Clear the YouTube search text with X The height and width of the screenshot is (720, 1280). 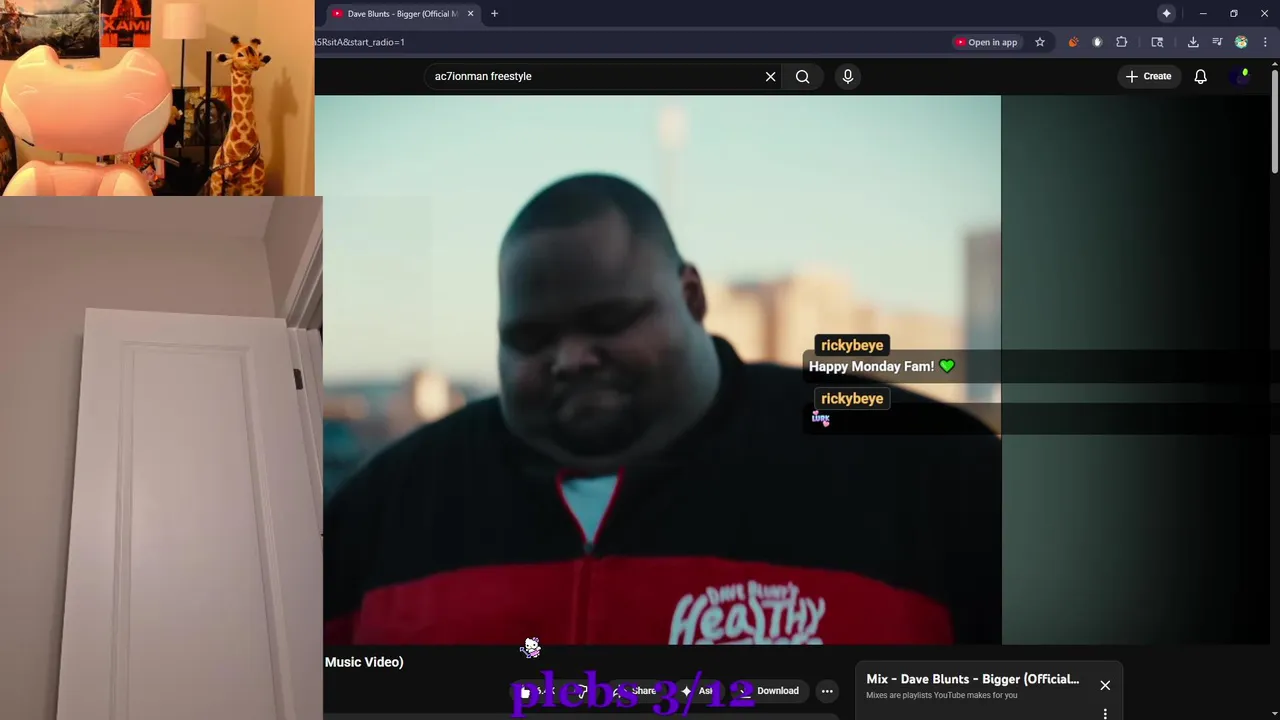[770, 76]
